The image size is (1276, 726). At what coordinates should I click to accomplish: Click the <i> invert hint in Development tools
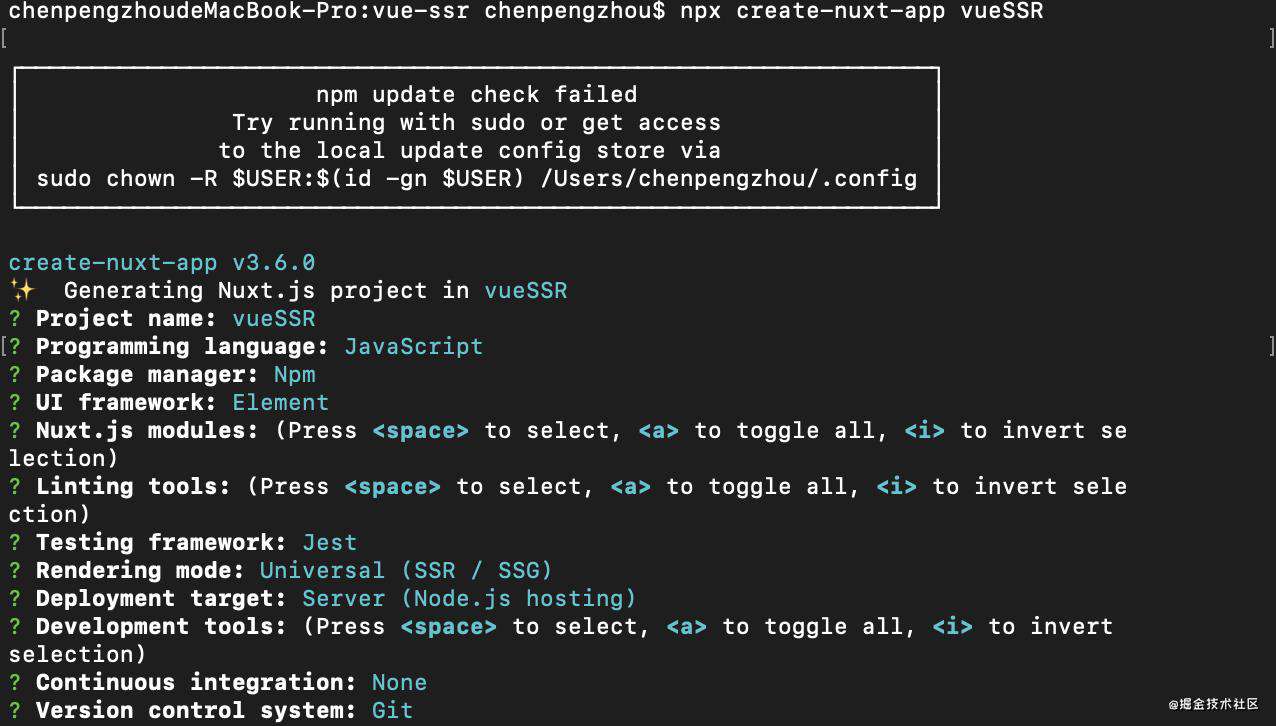click(x=952, y=626)
